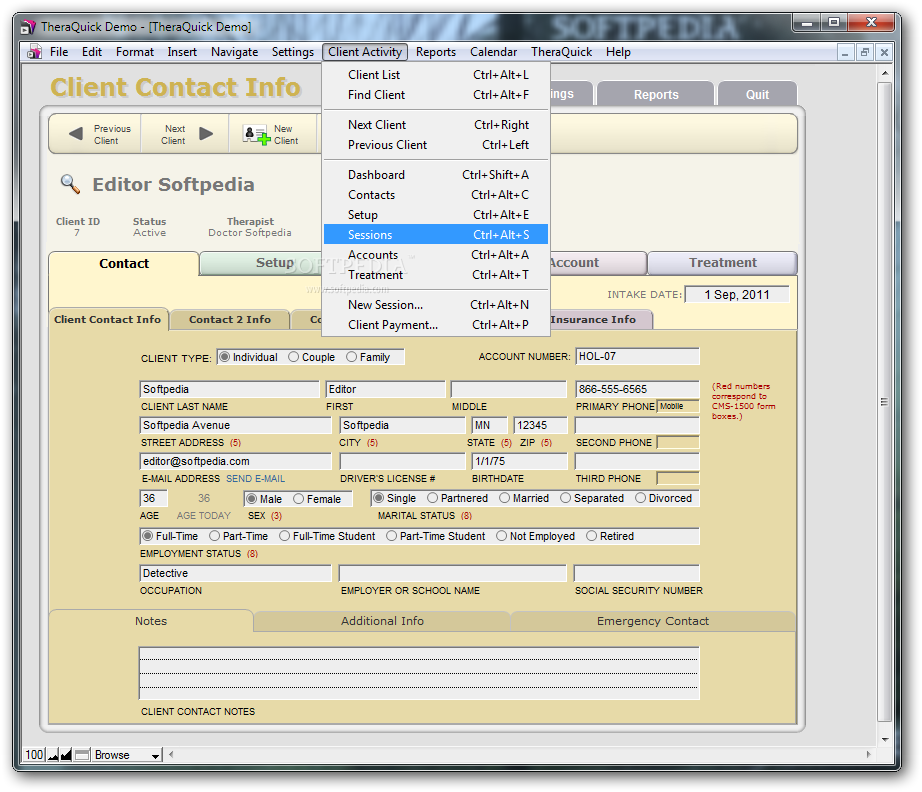Switch to Treatment tab

[x=723, y=263]
